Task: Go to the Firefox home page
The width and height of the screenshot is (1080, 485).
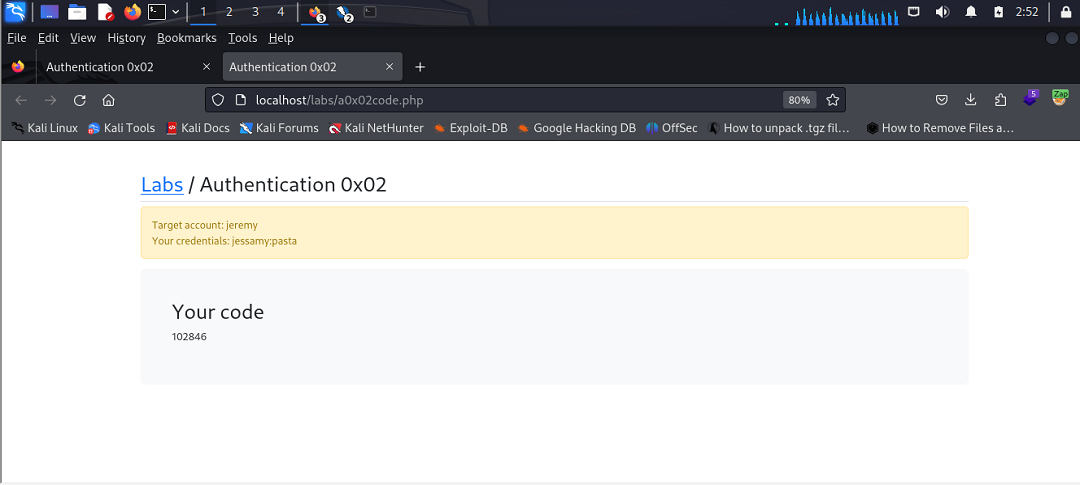Action: click(x=108, y=100)
